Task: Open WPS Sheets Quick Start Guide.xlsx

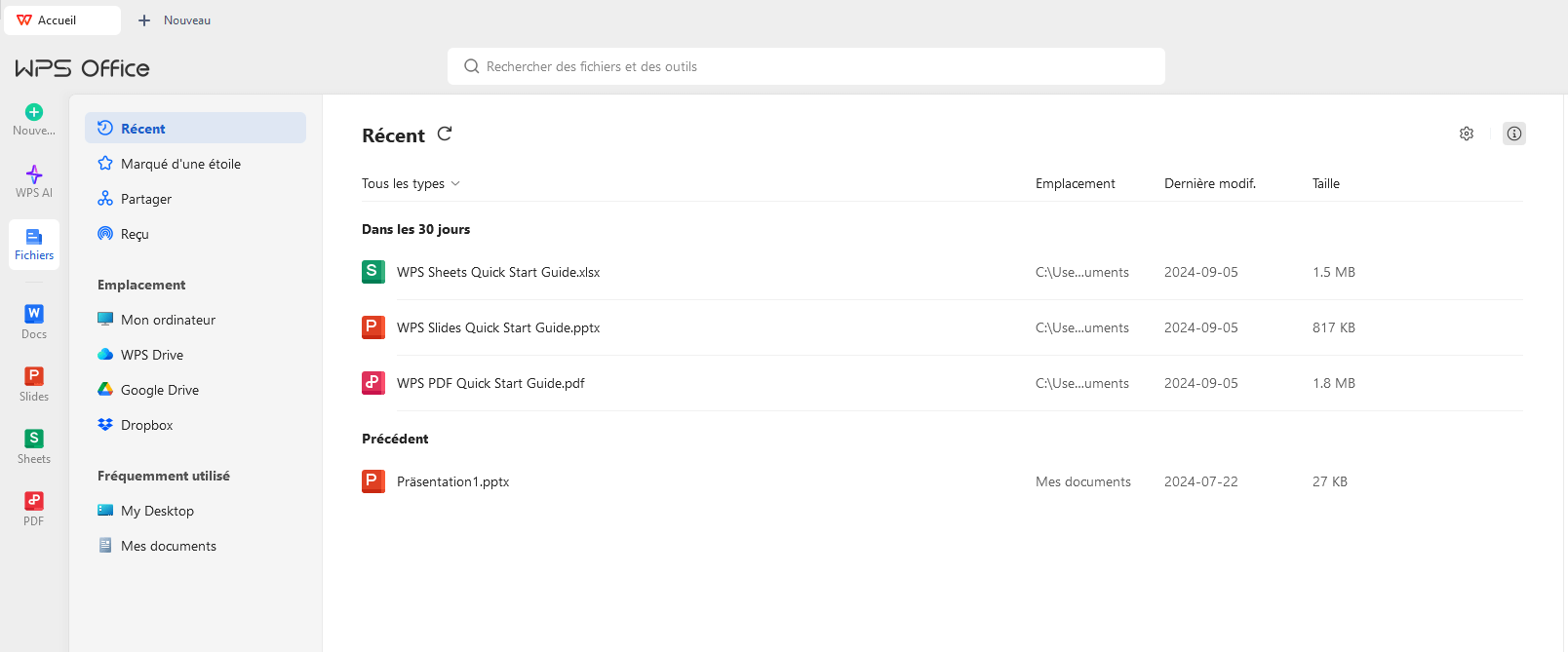Action: 497,273
